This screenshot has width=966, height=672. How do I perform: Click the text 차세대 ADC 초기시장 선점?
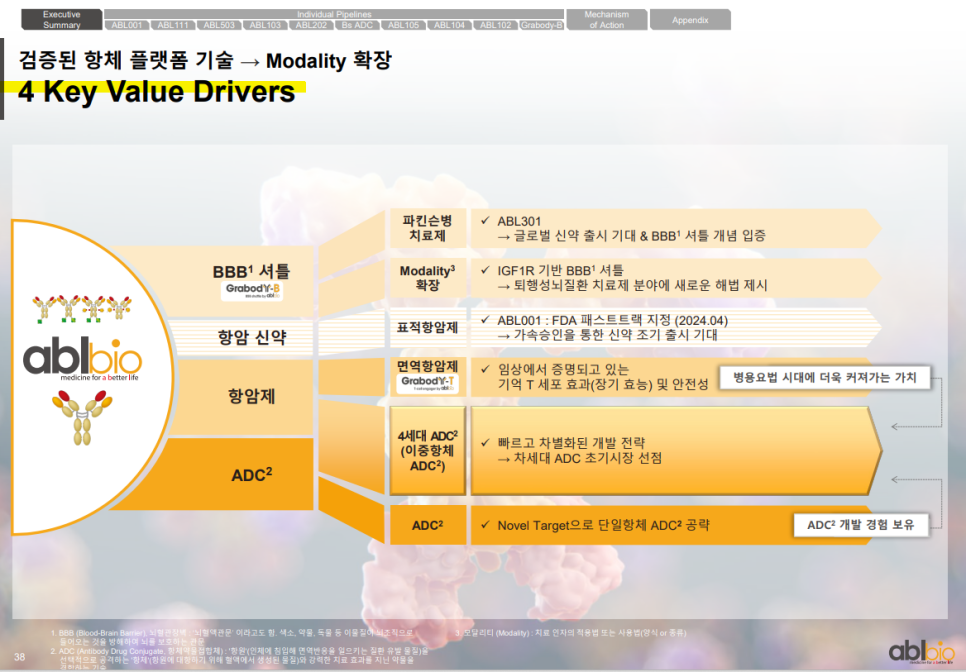[580, 458]
